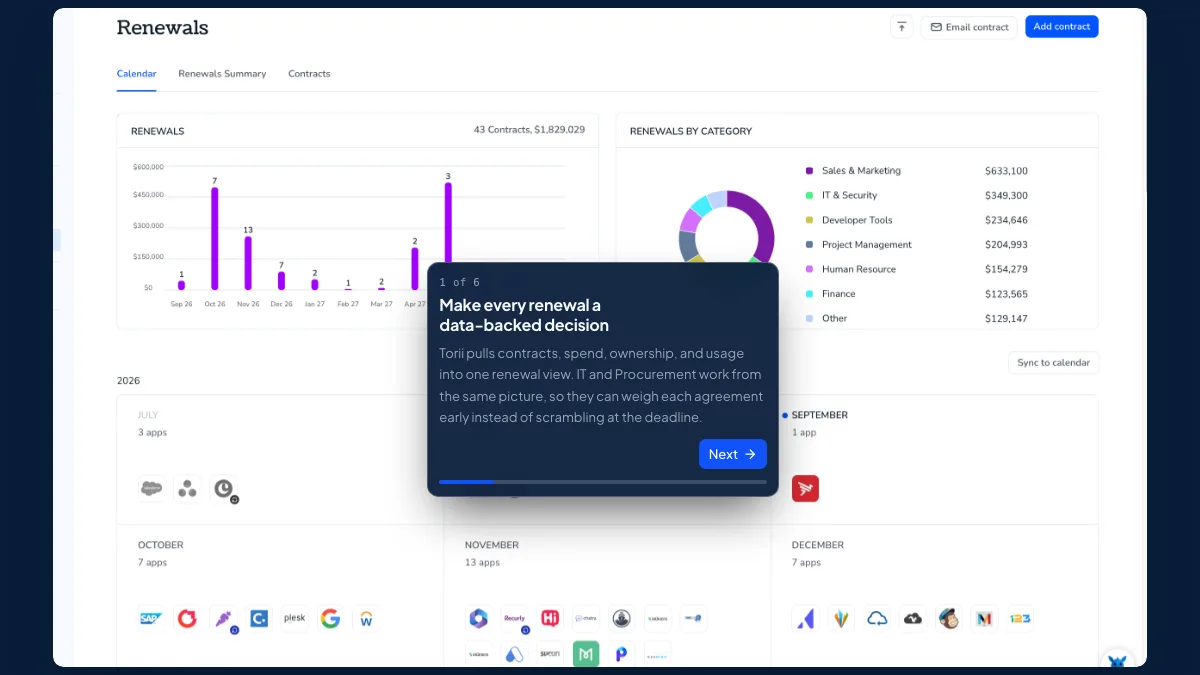Click the dark cloud upload icon in December
The width and height of the screenshot is (1200, 675).
pos(913,619)
